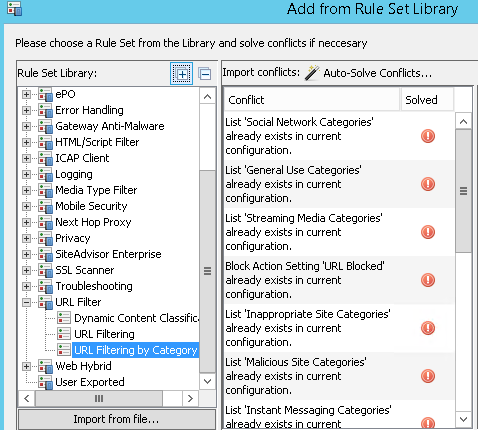This screenshot has width=478, height=430.
Task: Click the Logging rule set icon
Action: (x=45, y=174)
